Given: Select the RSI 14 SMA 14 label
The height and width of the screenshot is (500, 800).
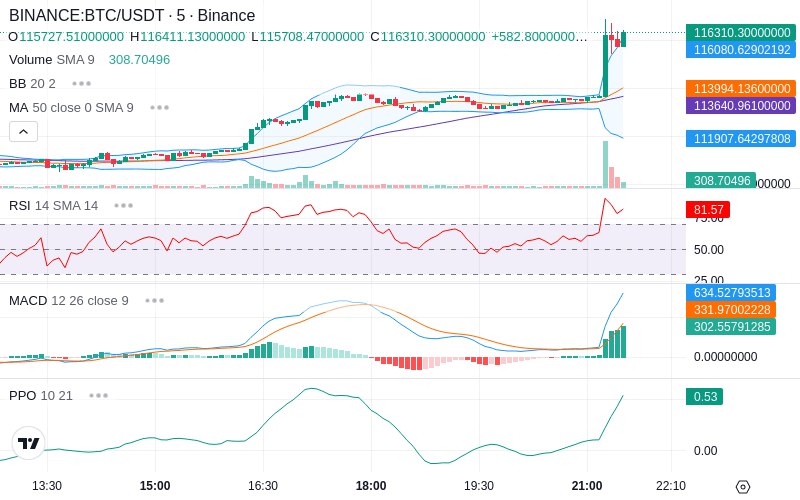Looking at the screenshot, I should point(54,206).
